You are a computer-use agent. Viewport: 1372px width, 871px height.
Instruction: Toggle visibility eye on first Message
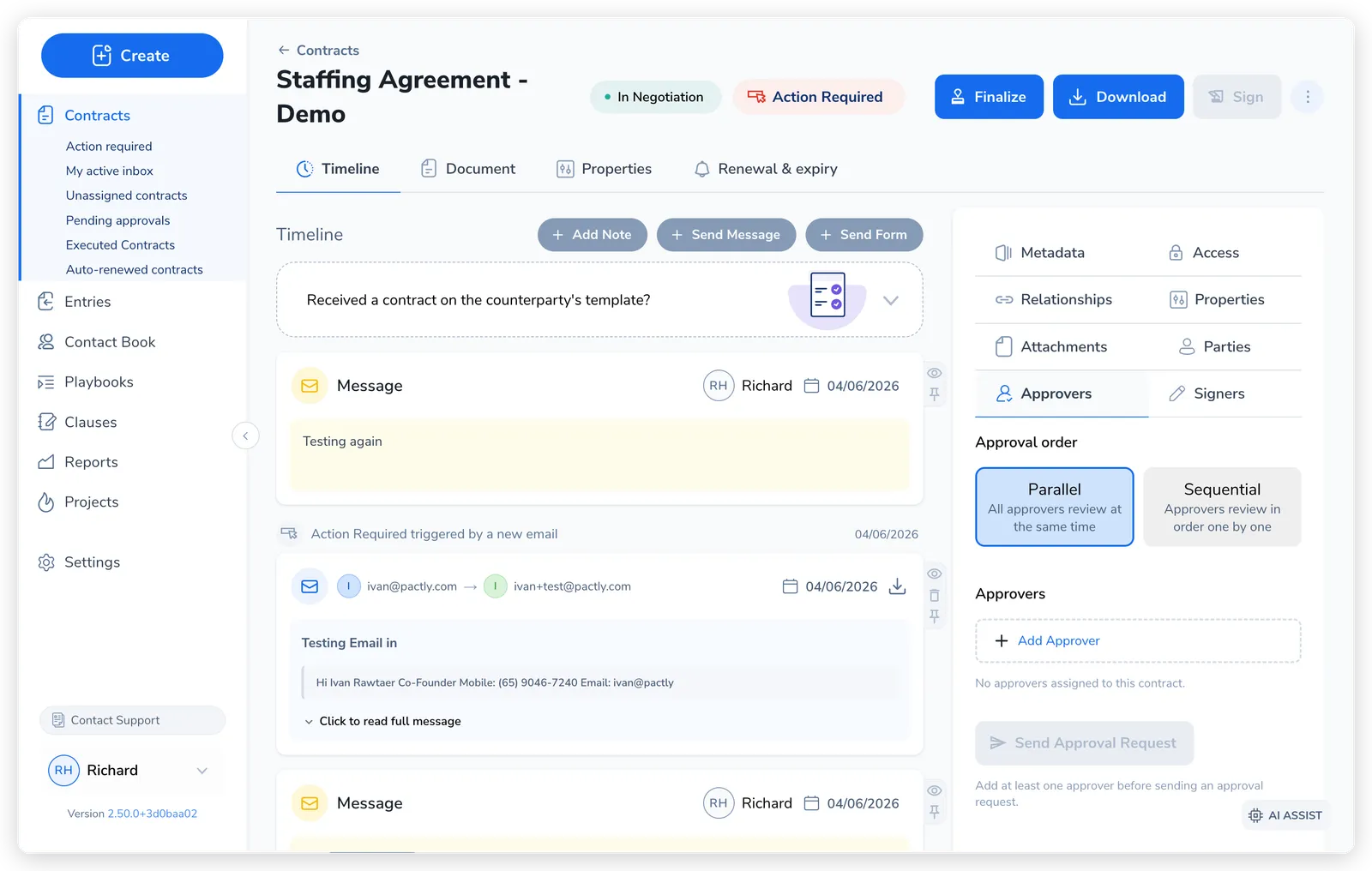tap(935, 374)
